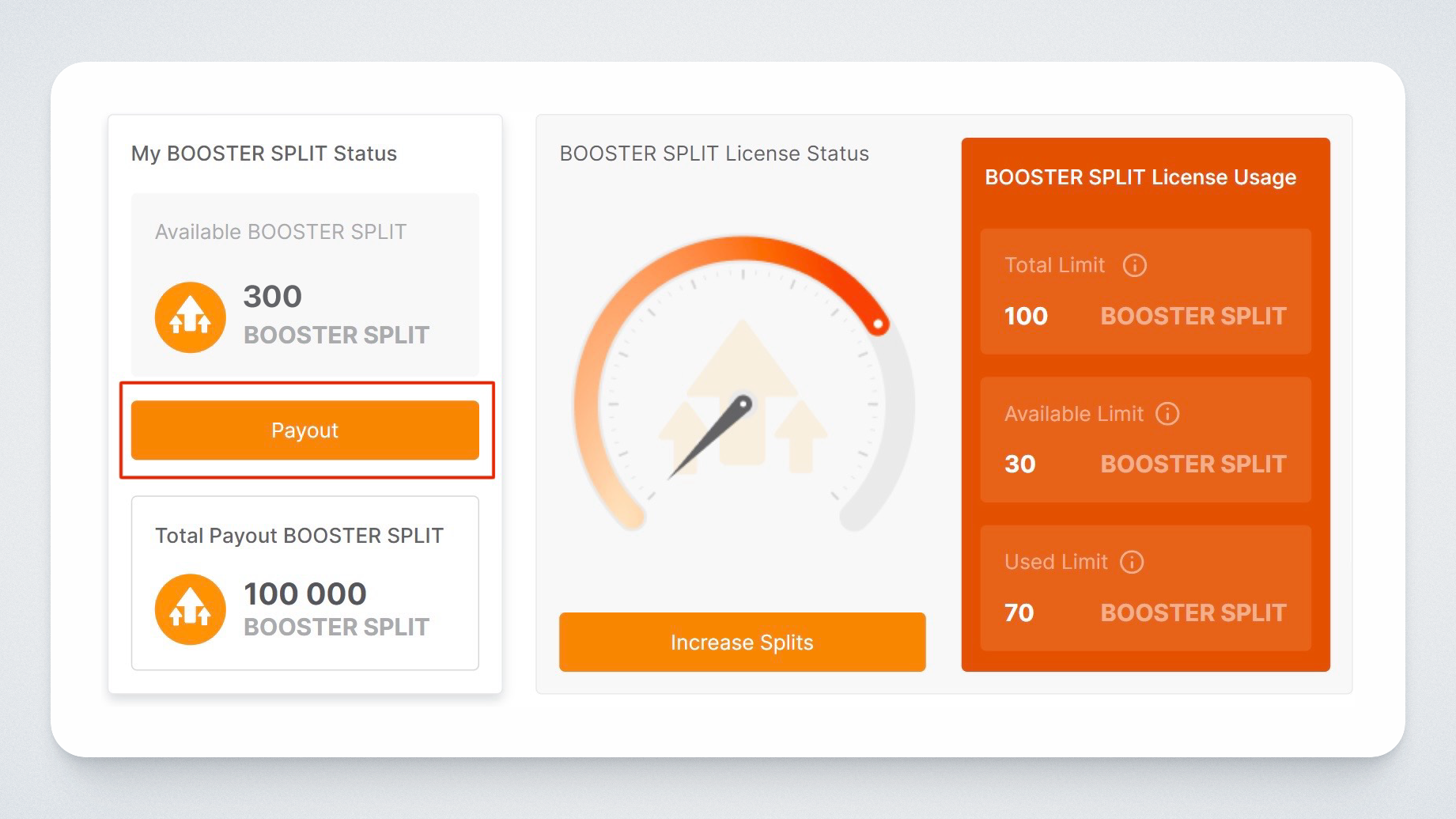Click the Available BOOSTER SPLIT label
This screenshot has height=819, width=1456.
[x=280, y=232]
